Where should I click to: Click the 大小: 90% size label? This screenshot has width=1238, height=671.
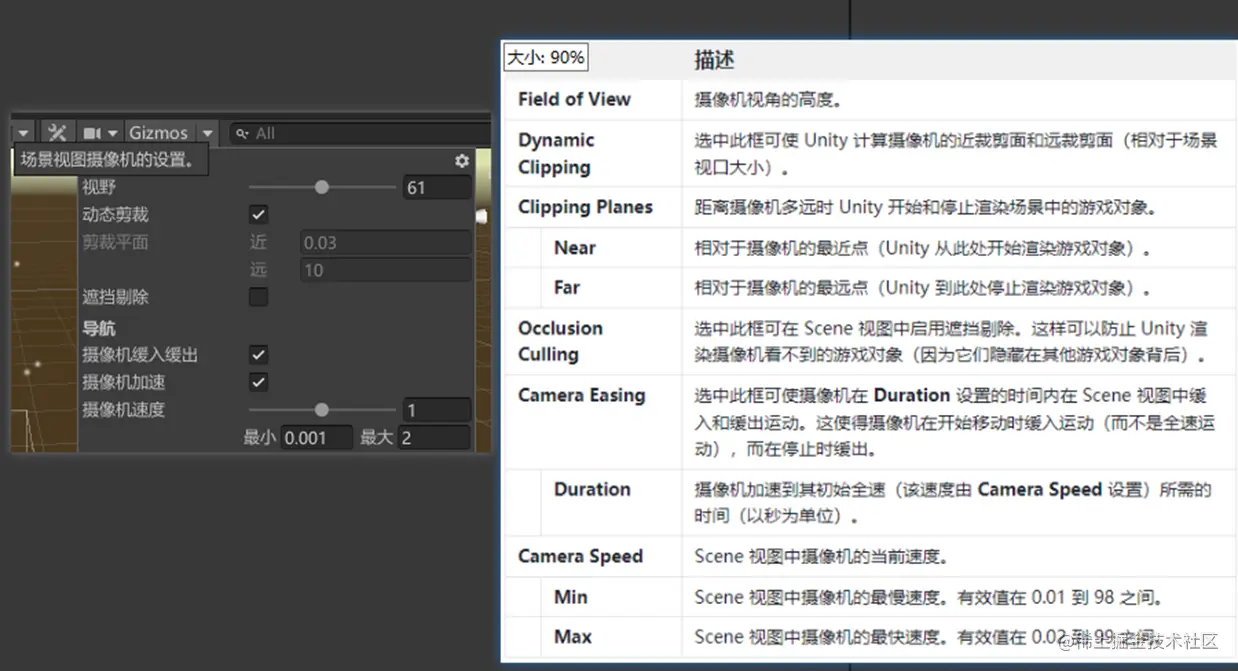click(545, 58)
